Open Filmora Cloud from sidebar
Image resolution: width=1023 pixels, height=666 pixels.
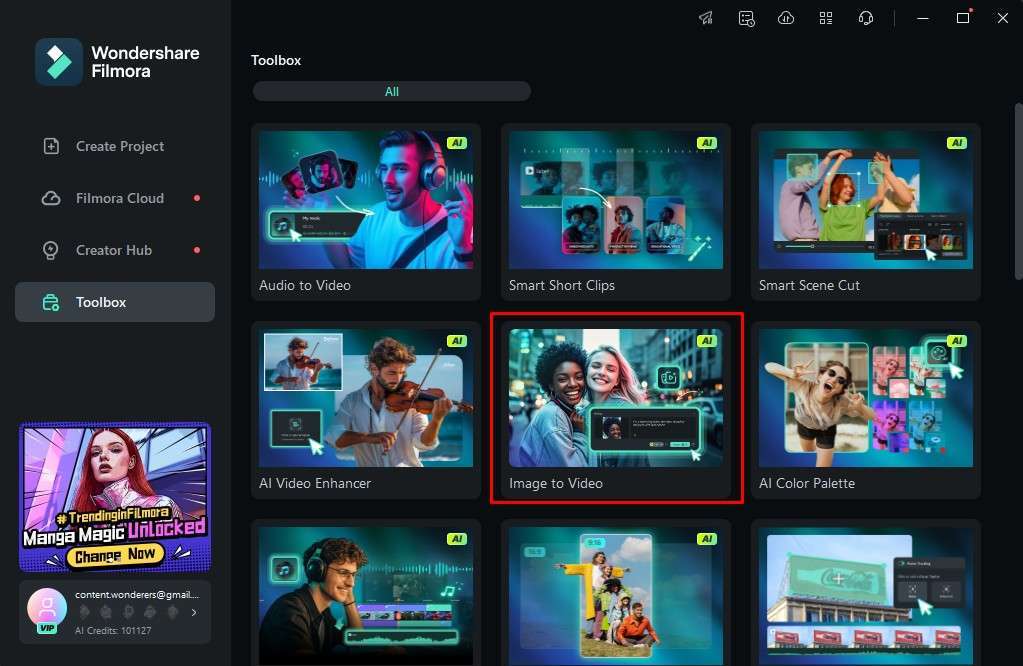[x=115, y=198]
